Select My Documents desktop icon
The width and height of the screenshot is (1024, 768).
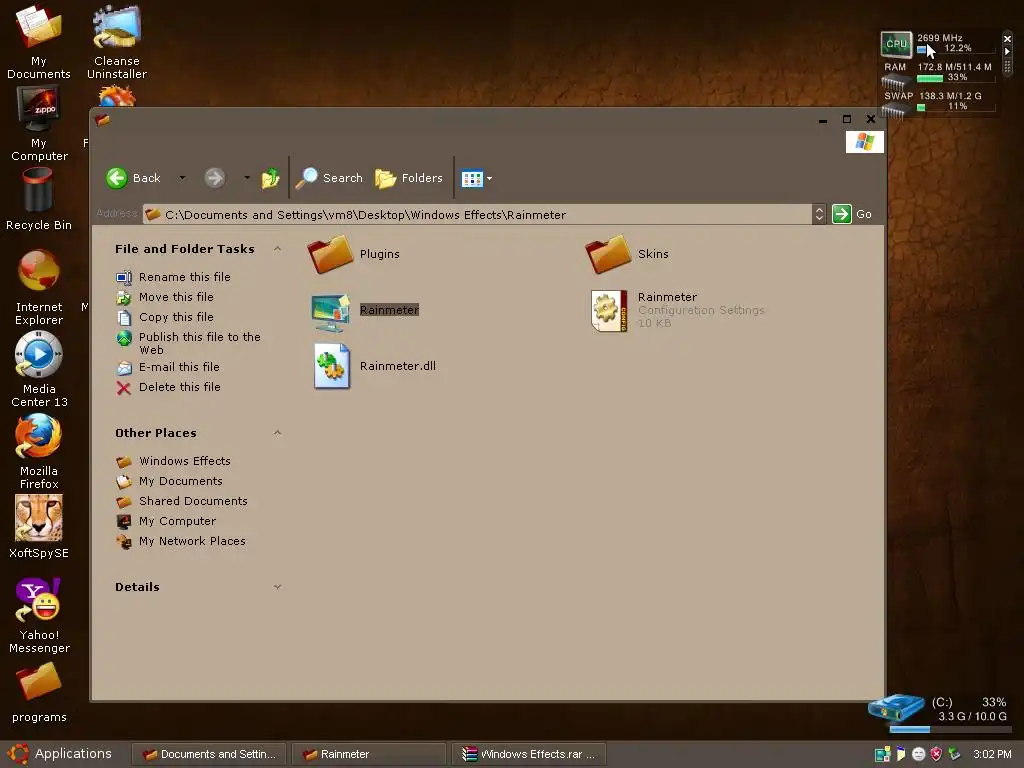(39, 27)
